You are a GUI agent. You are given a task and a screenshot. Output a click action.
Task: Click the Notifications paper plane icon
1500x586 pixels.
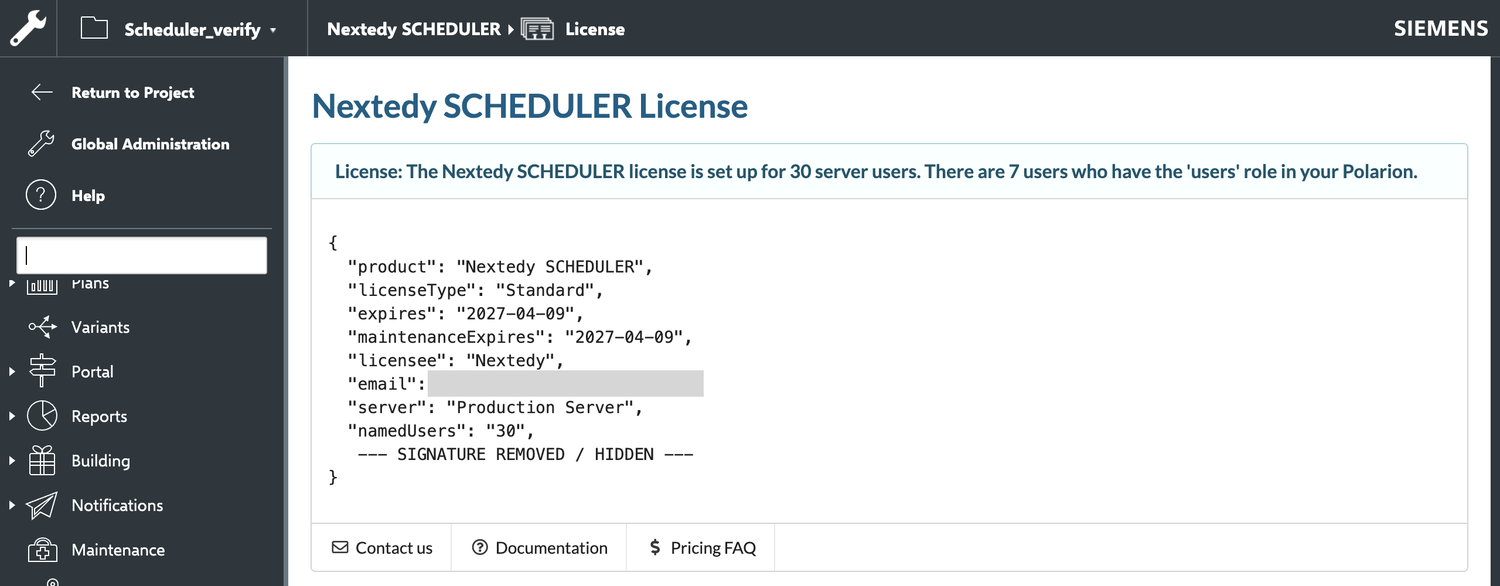[x=42, y=505]
